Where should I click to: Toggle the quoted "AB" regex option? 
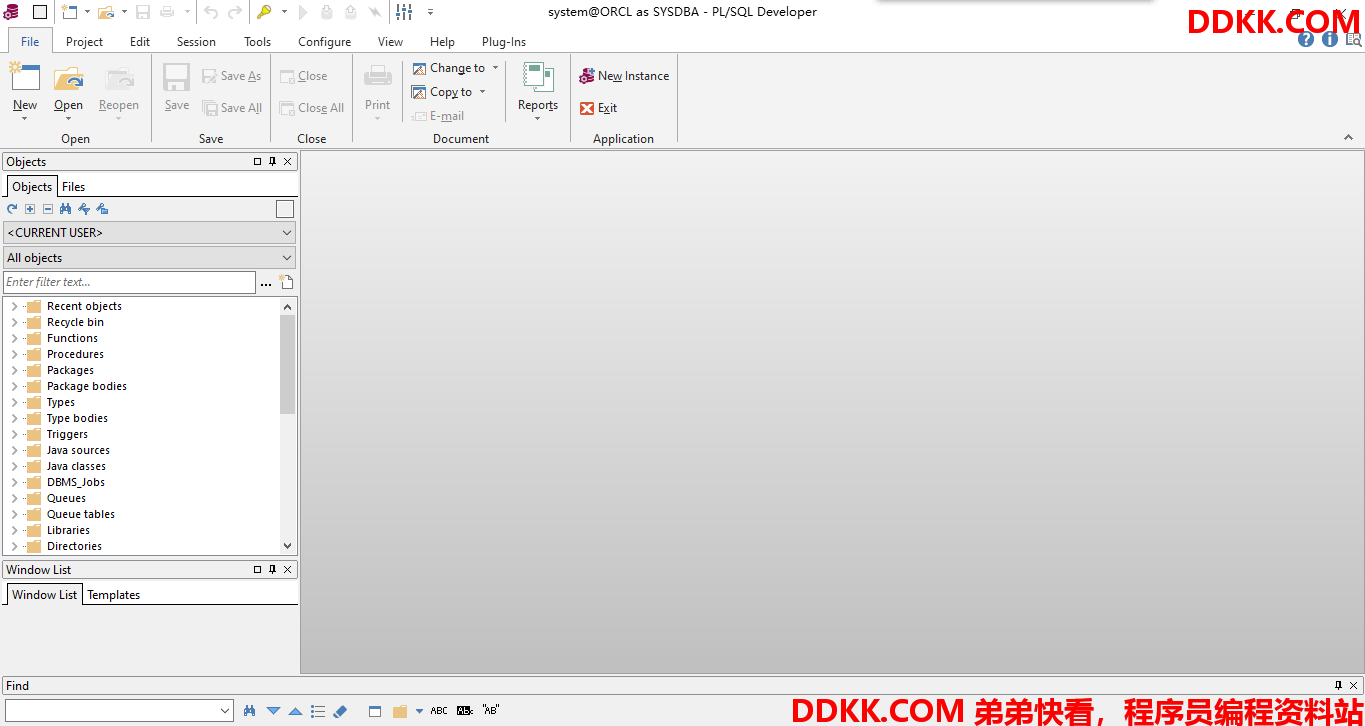(x=491, y=711)
